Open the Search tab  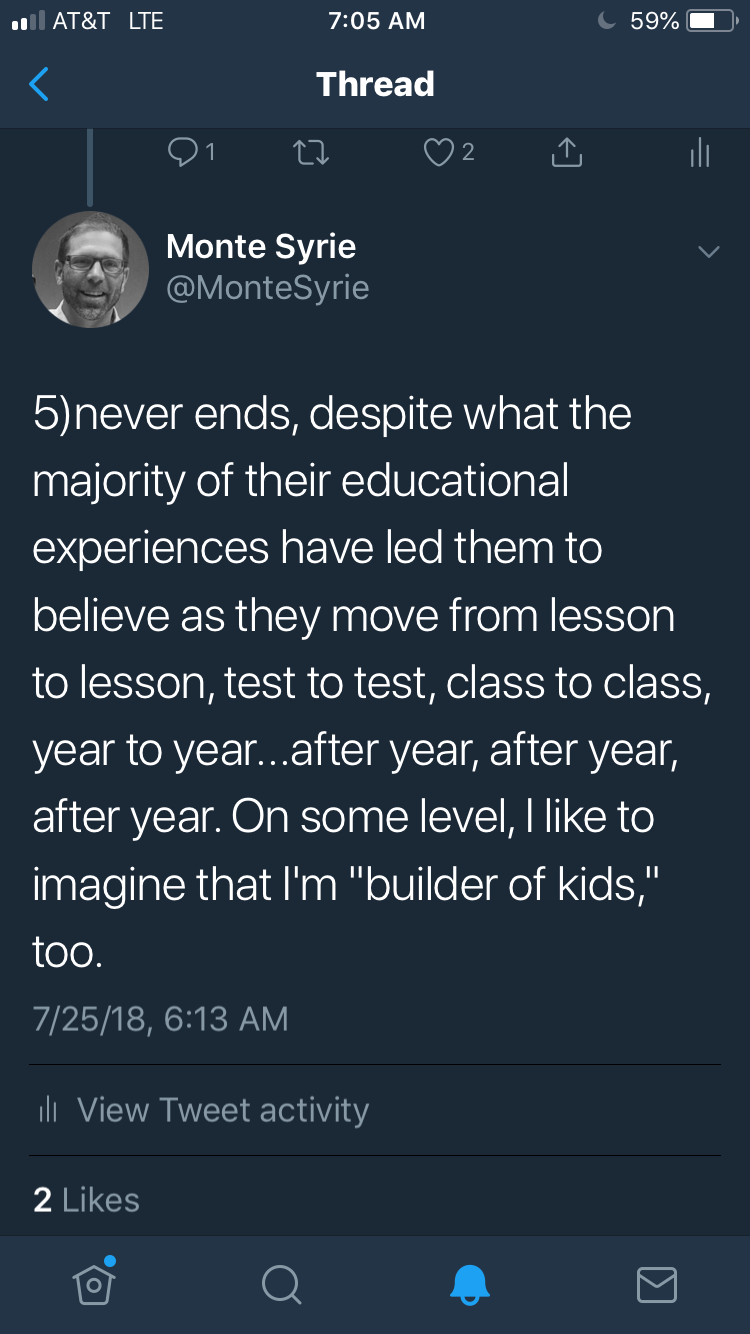coord(281,1284)
